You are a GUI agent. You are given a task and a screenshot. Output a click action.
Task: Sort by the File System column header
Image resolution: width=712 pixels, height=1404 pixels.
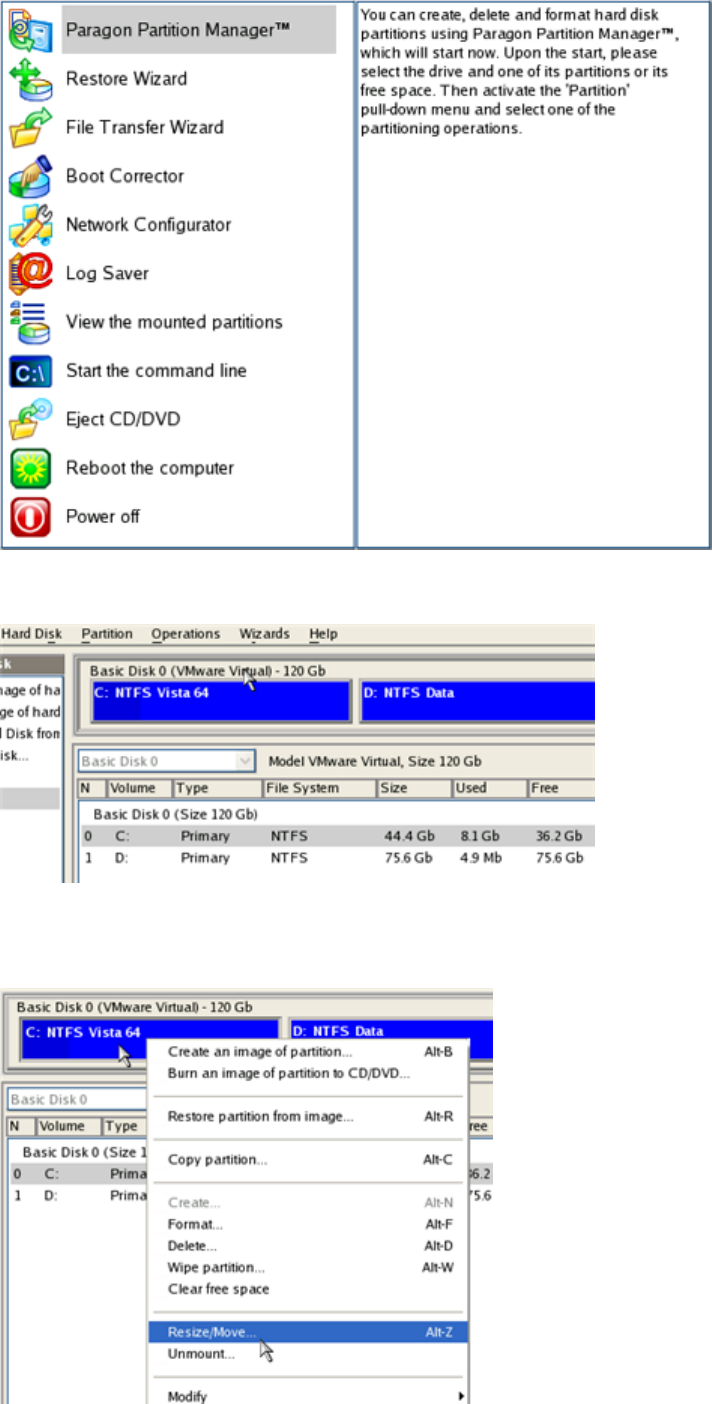[x=319, y=788]
